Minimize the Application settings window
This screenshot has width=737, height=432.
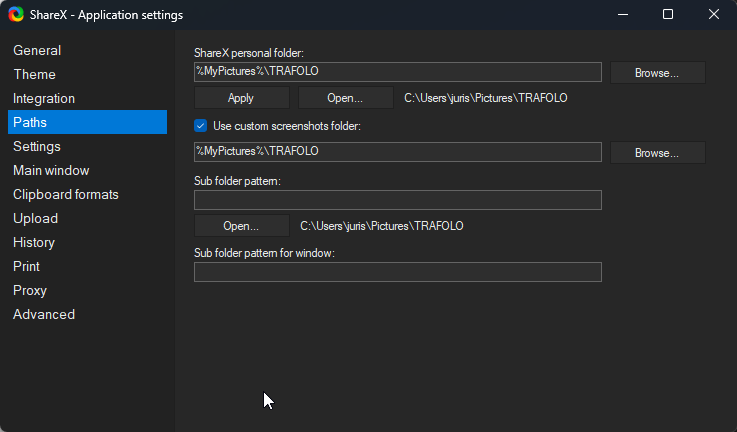tap(623, 15)
